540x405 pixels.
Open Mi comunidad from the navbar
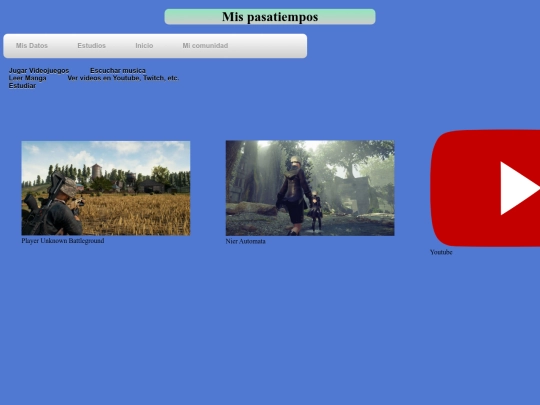(x=205, y=45)
